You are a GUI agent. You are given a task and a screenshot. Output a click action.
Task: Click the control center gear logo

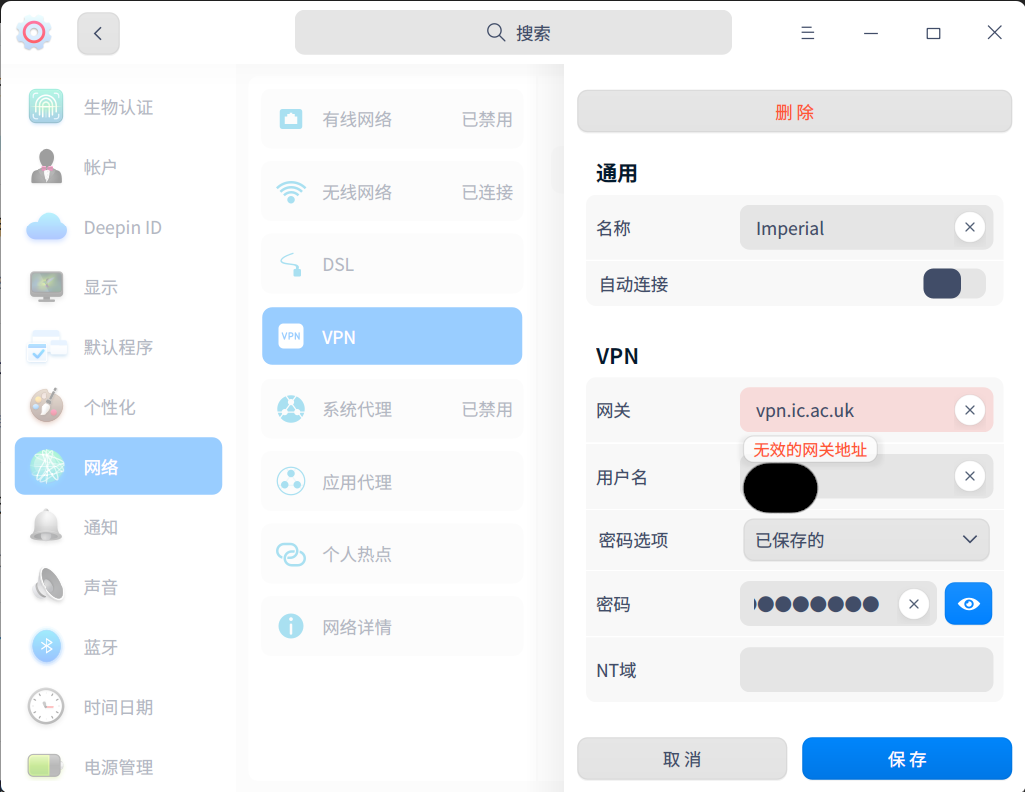point(33,32)
